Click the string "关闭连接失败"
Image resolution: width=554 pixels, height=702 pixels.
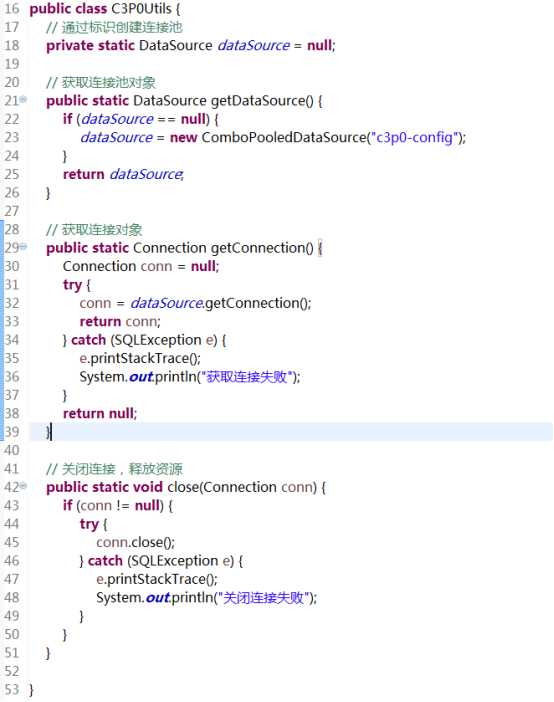coord(264,598)
